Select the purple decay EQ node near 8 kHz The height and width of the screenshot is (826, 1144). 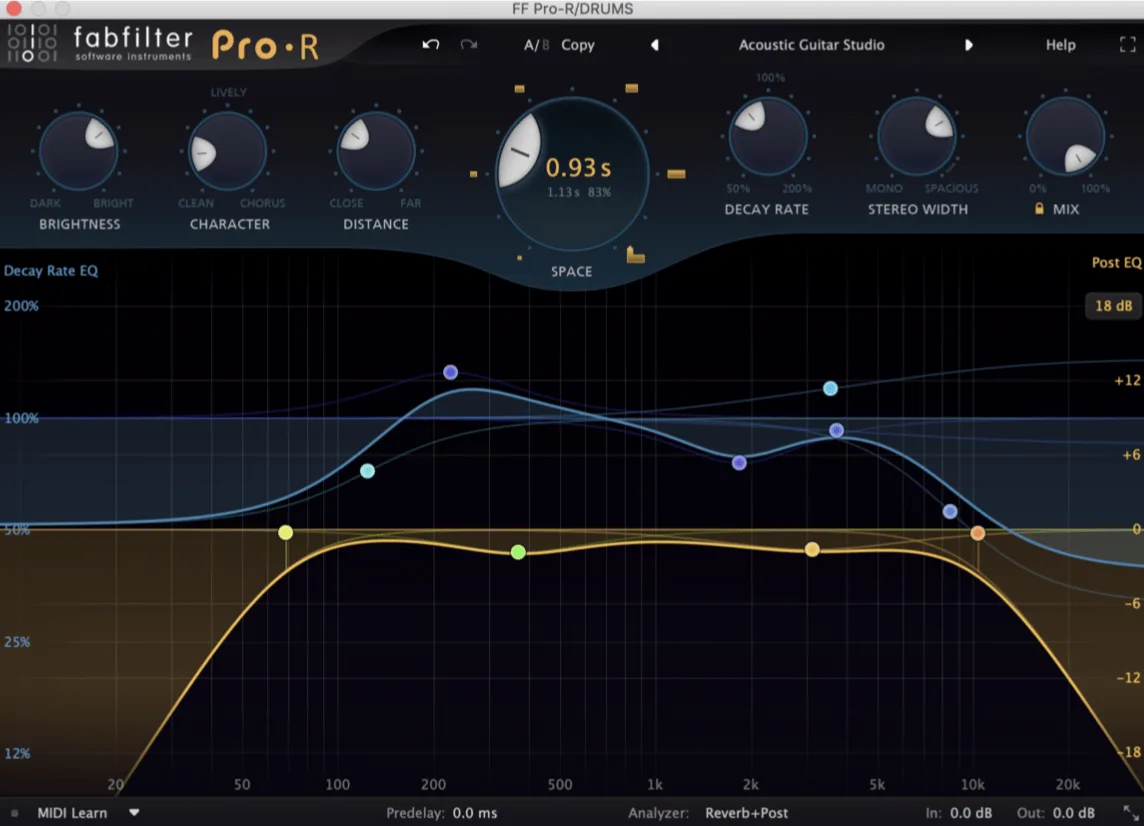(950, 512)
